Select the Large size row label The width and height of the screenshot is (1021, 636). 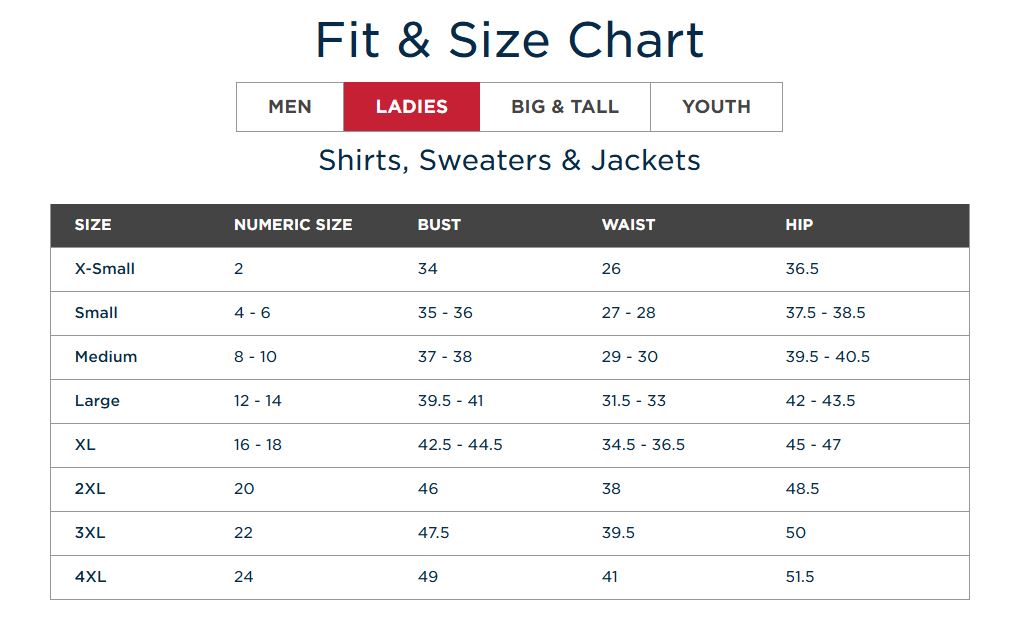point(97,401)
